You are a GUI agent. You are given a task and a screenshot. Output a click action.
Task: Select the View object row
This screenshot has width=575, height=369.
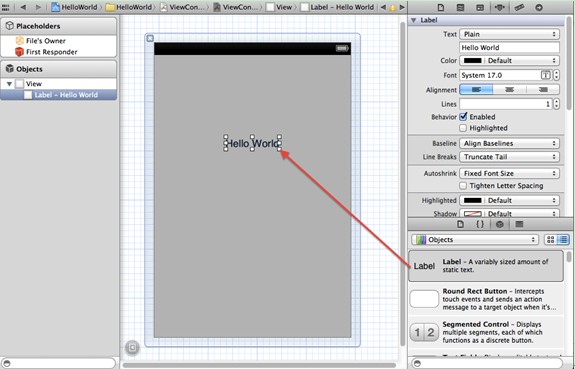click(x=59, y=84)
